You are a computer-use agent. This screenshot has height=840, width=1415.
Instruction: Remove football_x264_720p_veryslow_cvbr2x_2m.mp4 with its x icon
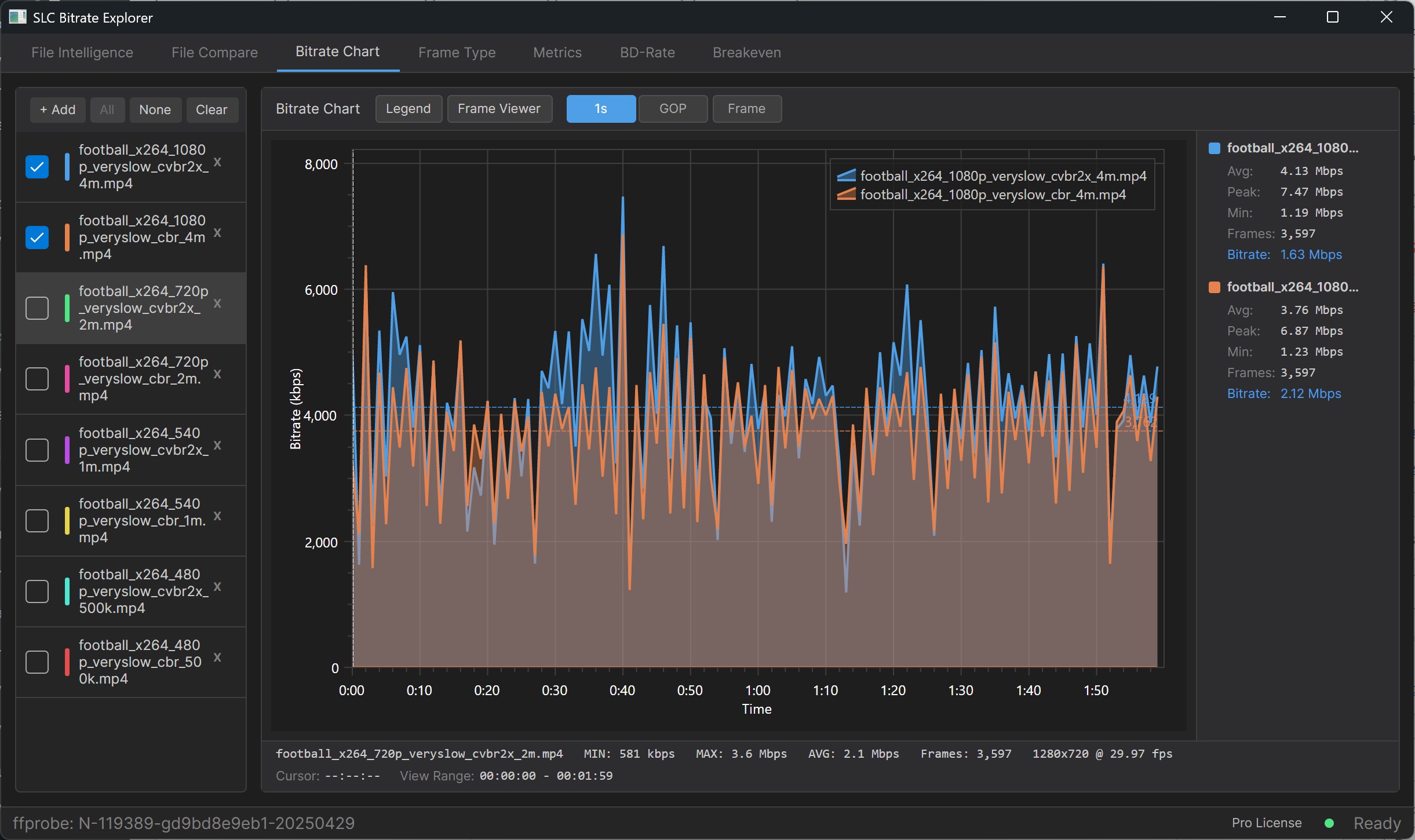217,303
